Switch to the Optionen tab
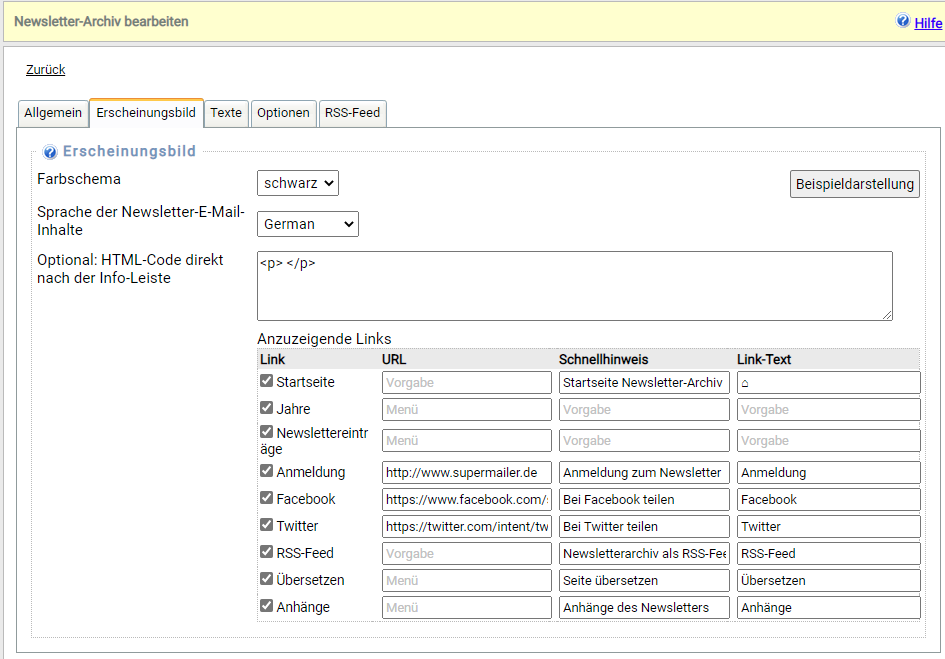The image size is (945, 659). coord(283,113)
